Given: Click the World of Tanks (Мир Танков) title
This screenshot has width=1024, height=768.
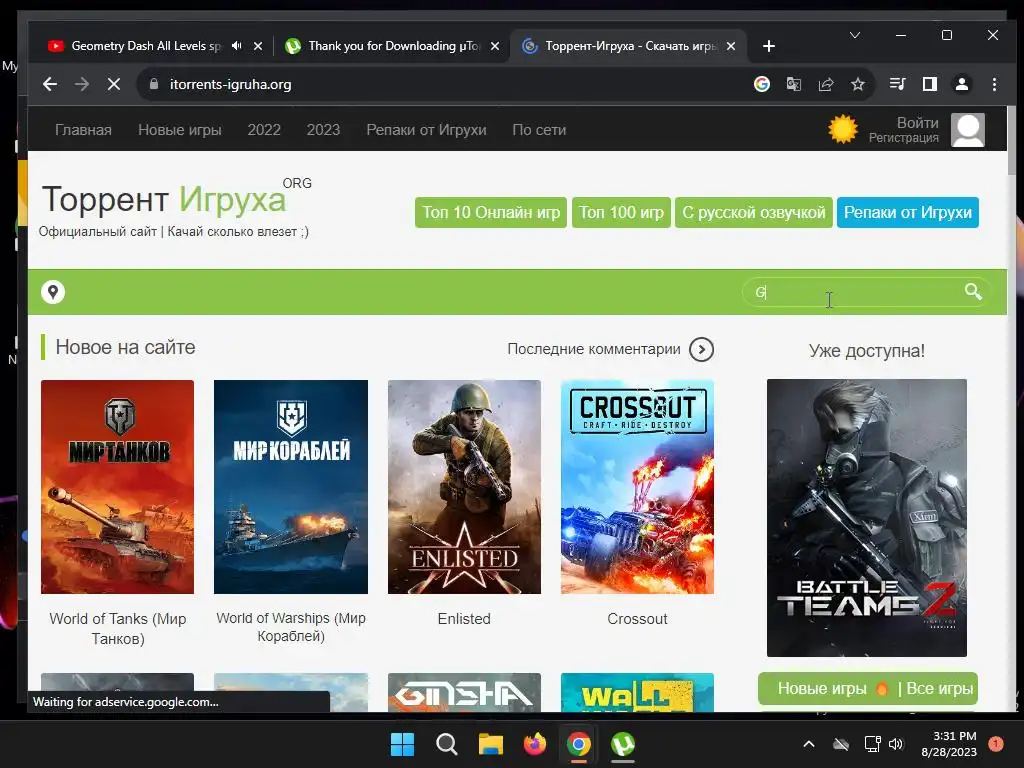Looking at the screenshot, I should 118,628.
